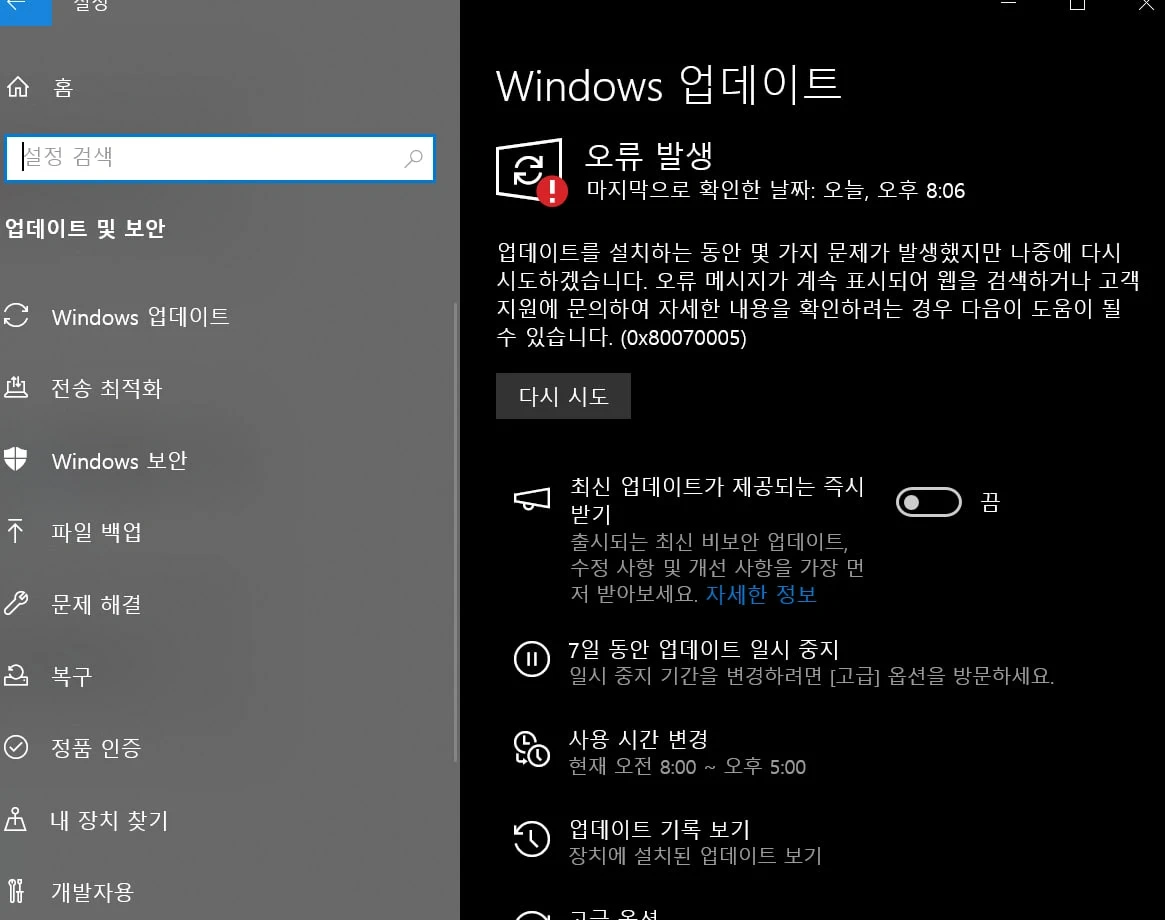Image resolution: width=1165 pixels, height=920 pixels.
Task: Click 마지막으로 확인한 날짜 status text
Action: (776, 190)
